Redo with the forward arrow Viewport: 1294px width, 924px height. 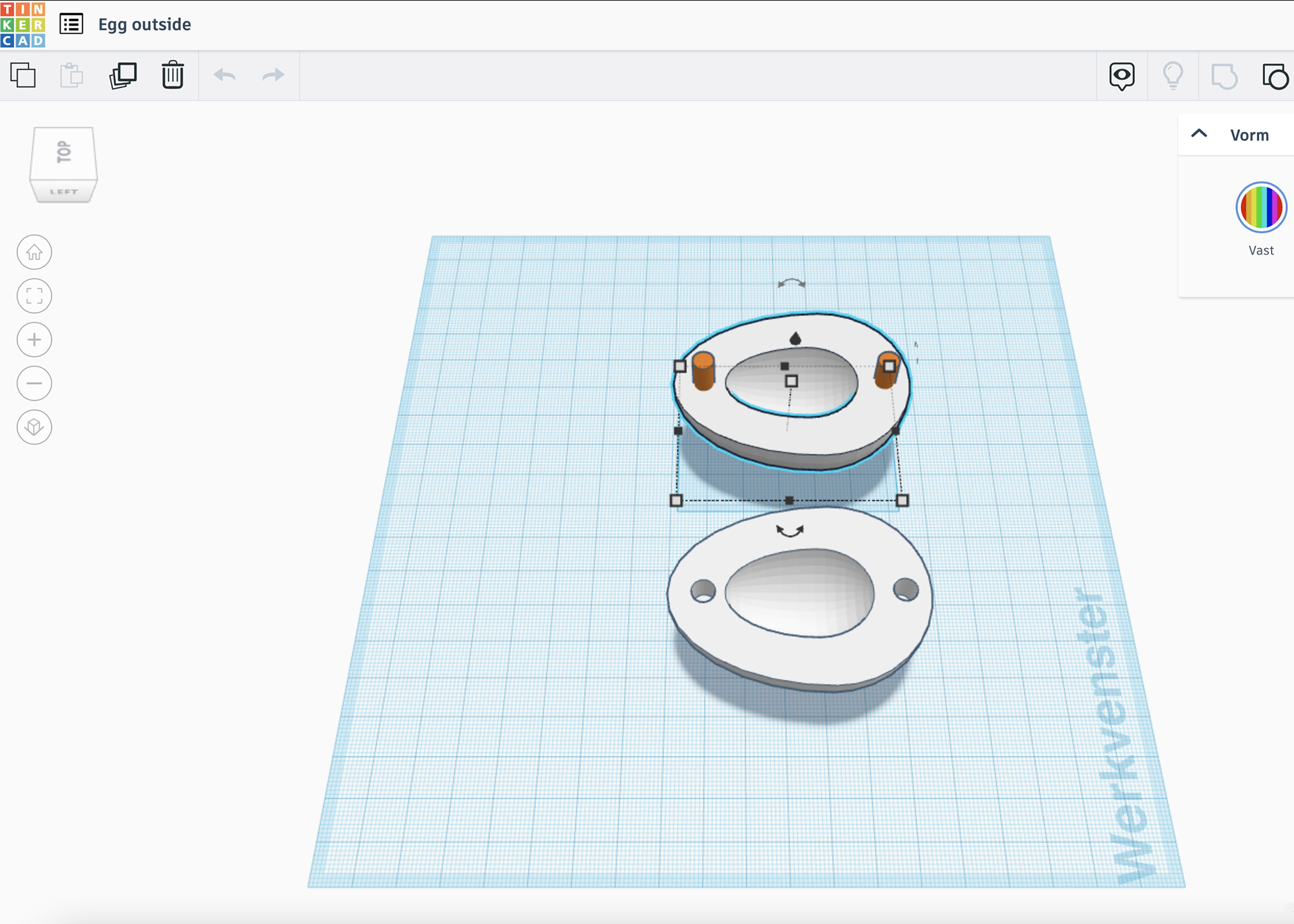click(x=273, y=75)
